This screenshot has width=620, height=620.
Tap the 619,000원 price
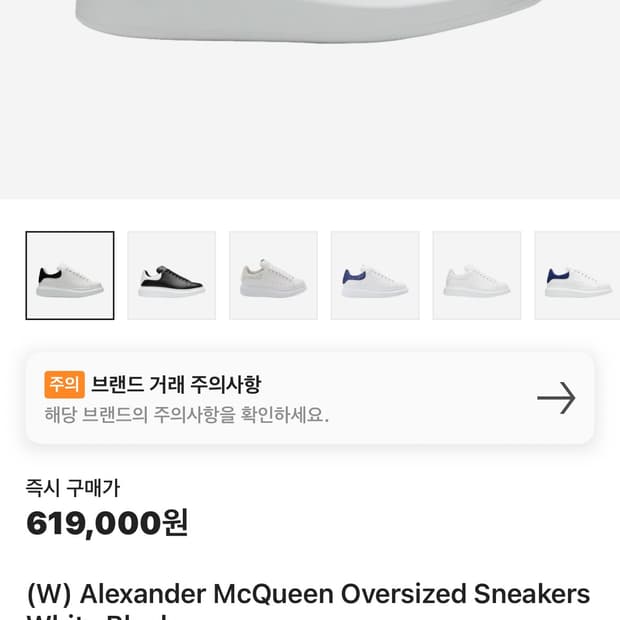(107, 522)
